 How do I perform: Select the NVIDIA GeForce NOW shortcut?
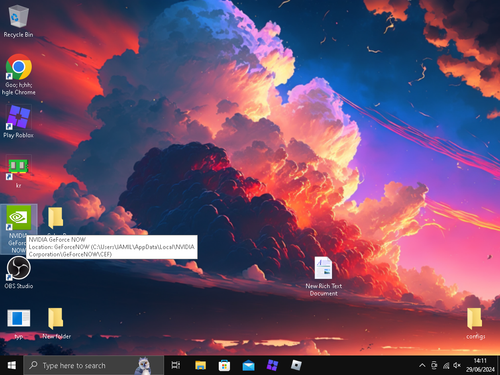18,229
